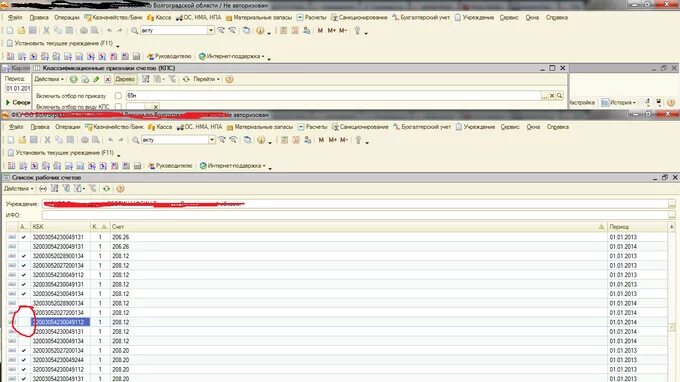680x382 pixels.
Task: Open Файл menu in upper window
Action: point(15,18)
